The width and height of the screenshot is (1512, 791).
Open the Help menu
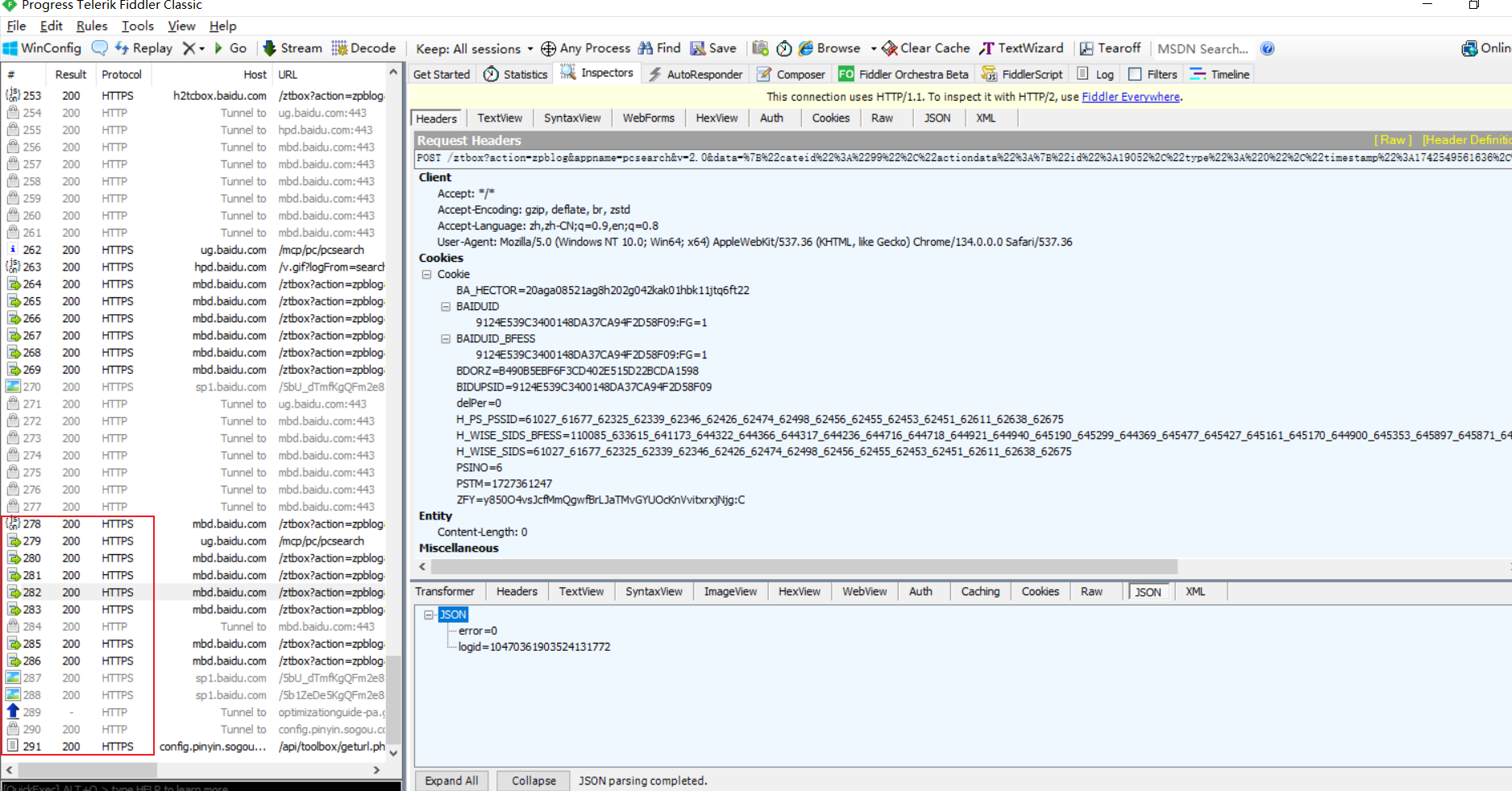coord(223,26)
